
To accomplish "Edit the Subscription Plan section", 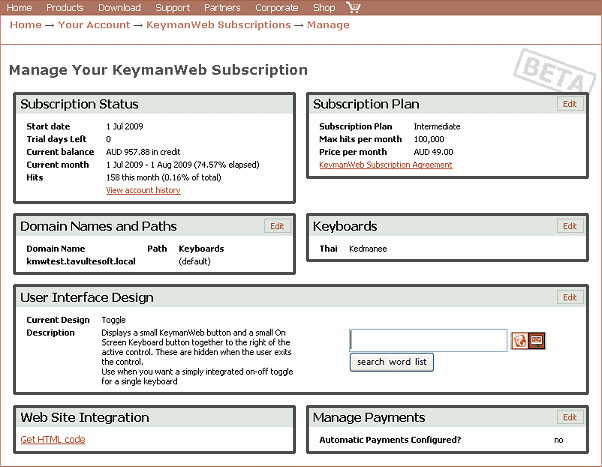I will (570, 104).
